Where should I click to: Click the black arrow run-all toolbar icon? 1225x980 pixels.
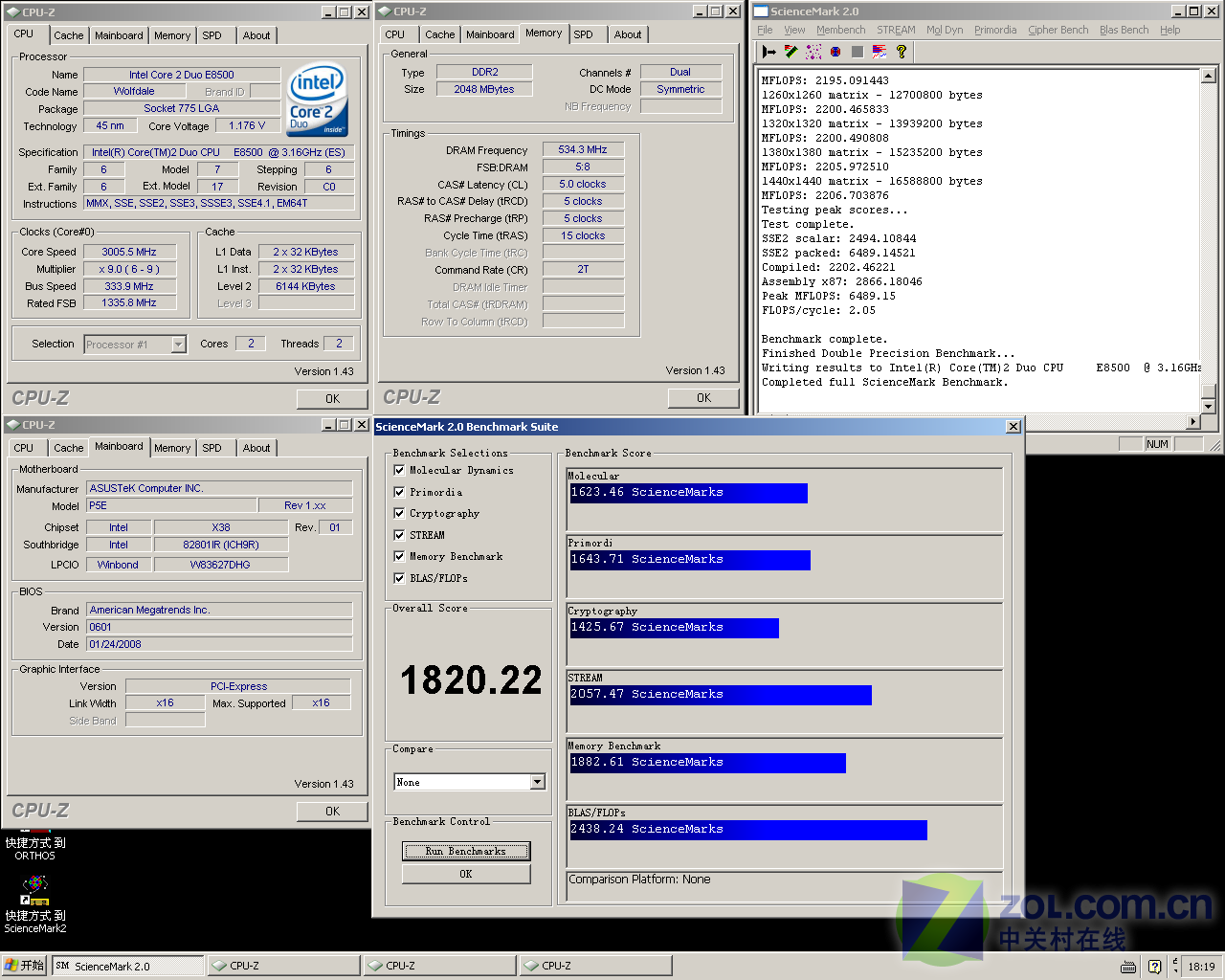(x=769, y=52)
